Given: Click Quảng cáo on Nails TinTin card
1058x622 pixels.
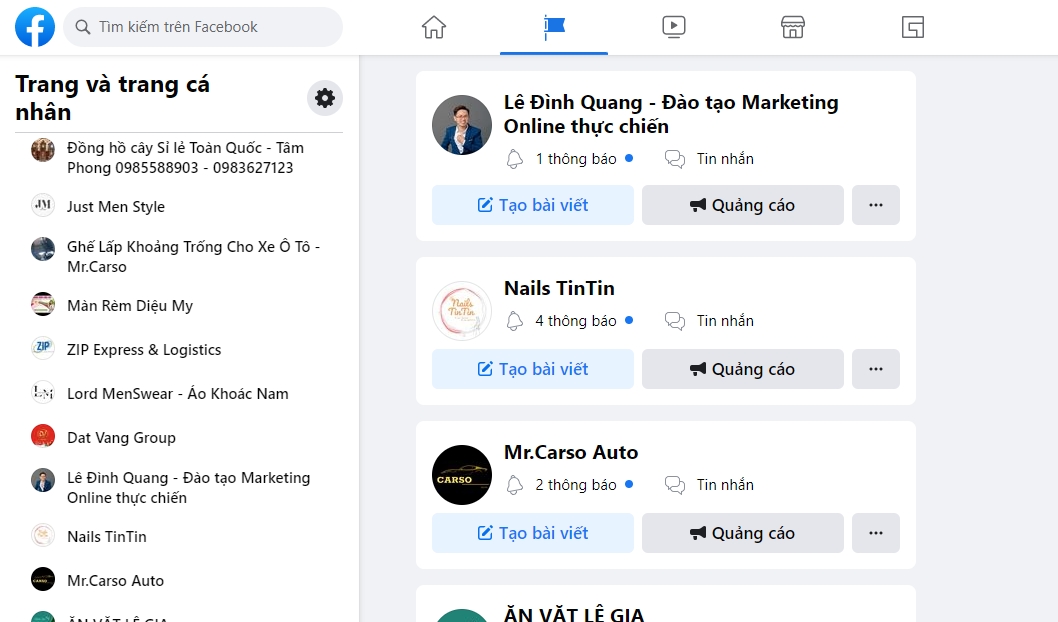Looking at the screenshot, I should click(x=743, y=369).
